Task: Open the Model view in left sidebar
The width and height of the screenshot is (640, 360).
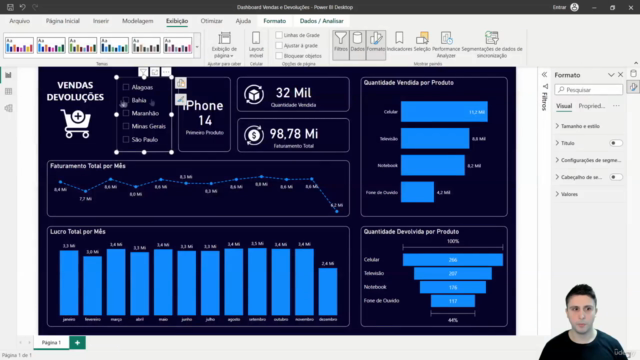Action: 8,108
